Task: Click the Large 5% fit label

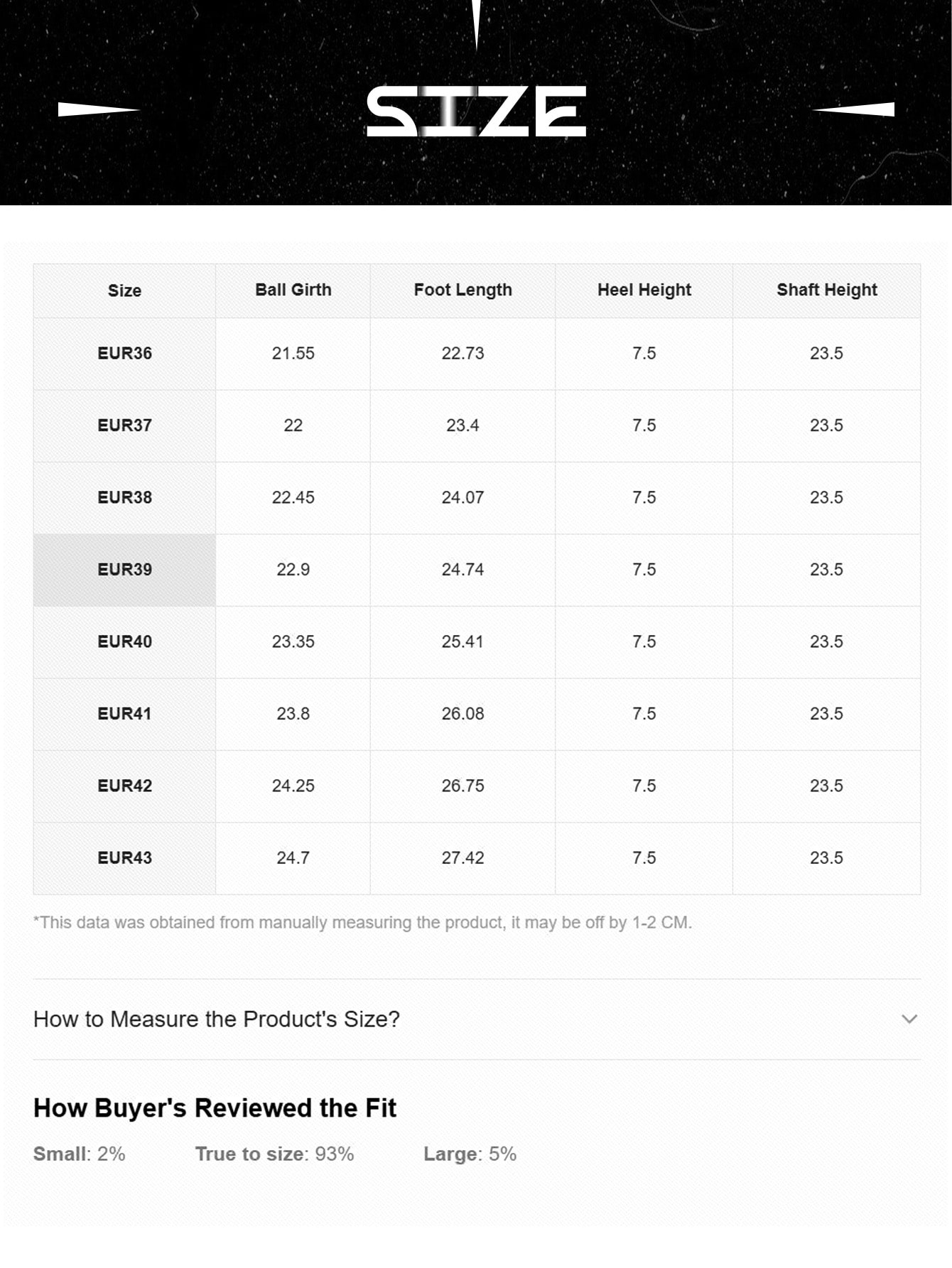Action: click(x=470, y=1154)
